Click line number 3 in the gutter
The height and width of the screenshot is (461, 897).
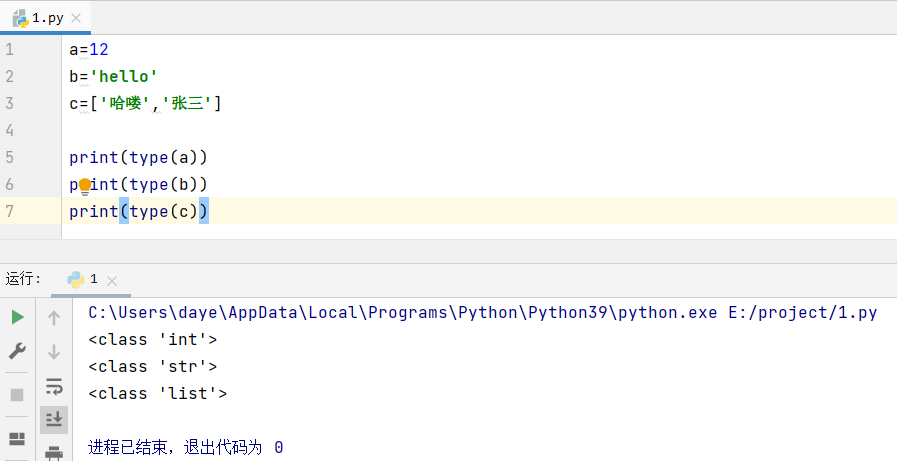point(9,103)
